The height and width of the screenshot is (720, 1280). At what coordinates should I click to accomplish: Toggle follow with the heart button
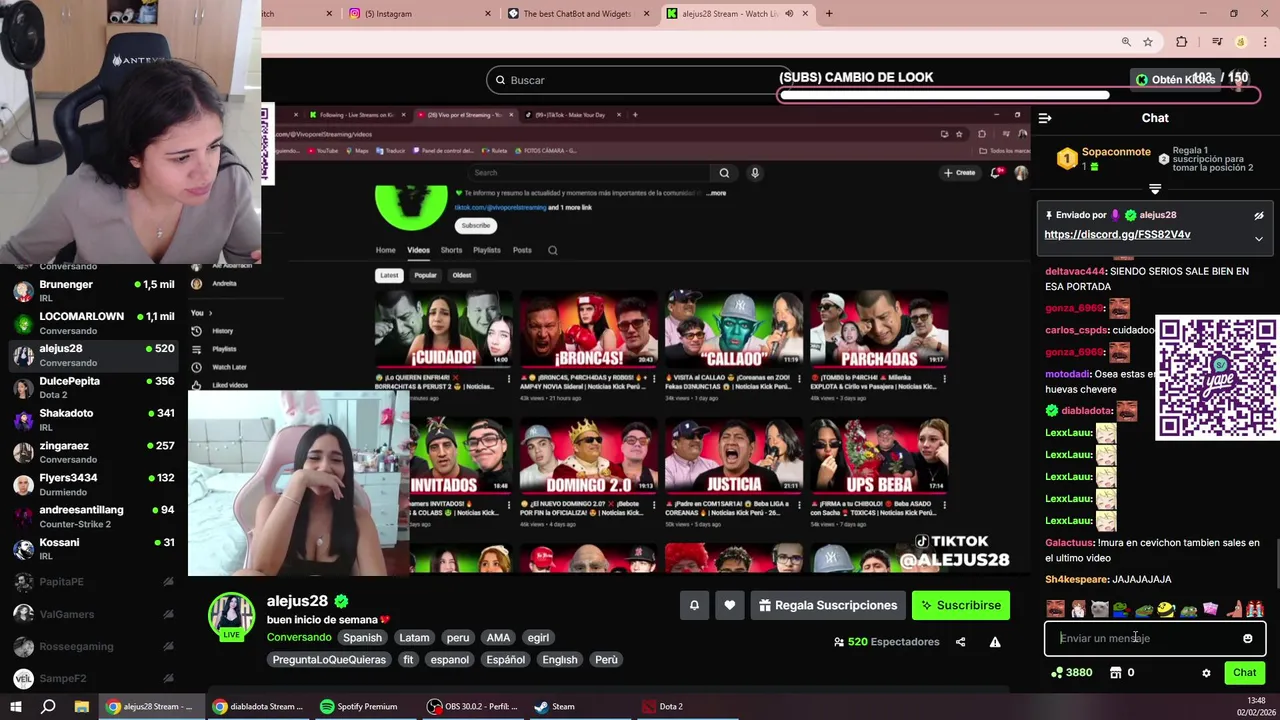click(730, 605)
